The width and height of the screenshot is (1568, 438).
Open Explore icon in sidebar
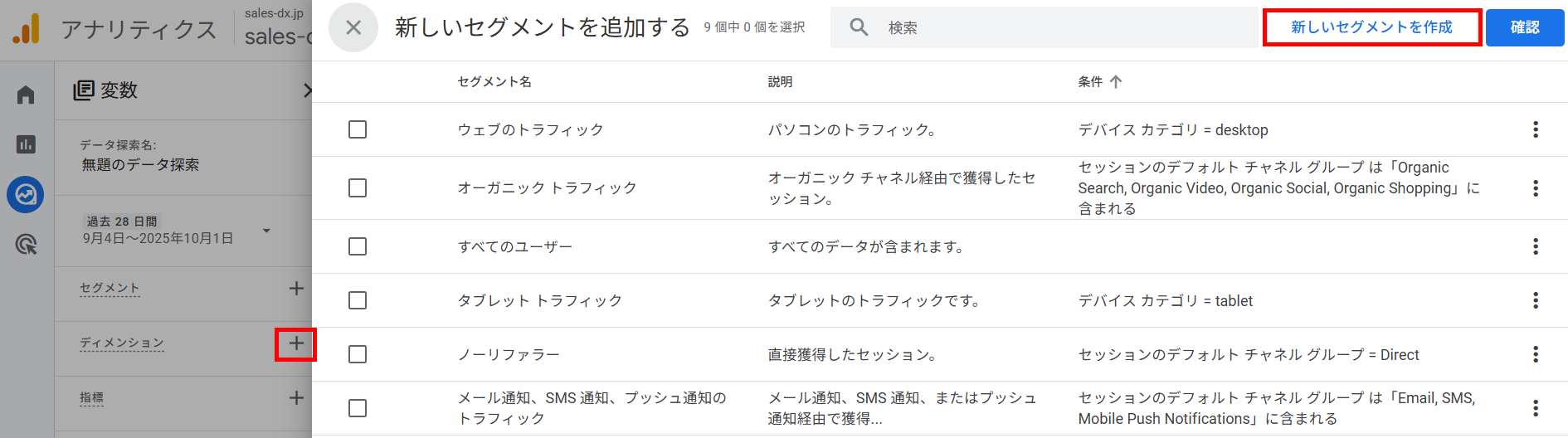[26, 195]
